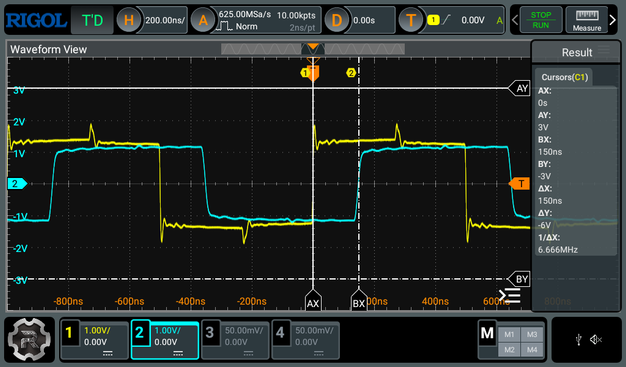Click the USB connection icon

tap(578, 339)
